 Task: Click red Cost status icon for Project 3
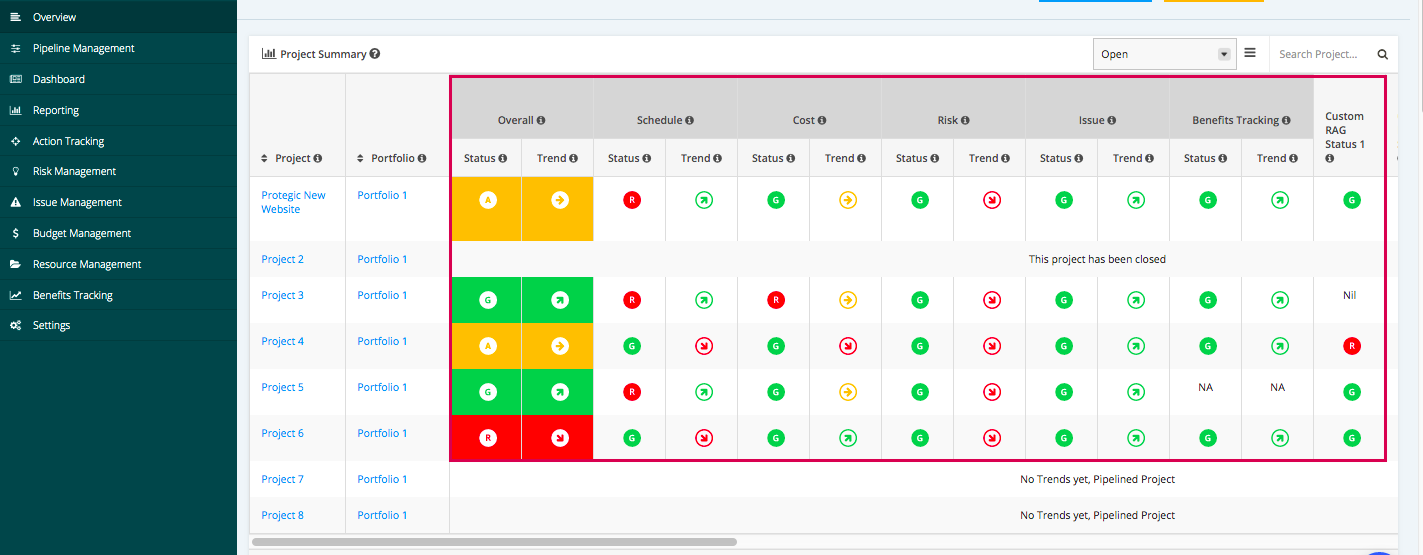(x=775, y=299)
